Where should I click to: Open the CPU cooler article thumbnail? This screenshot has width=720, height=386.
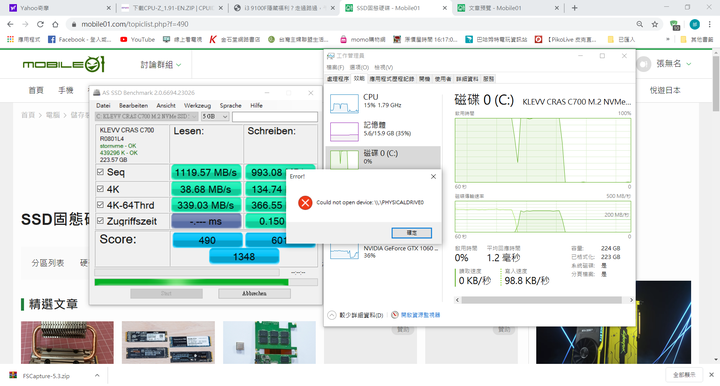(x=67, y=342)
